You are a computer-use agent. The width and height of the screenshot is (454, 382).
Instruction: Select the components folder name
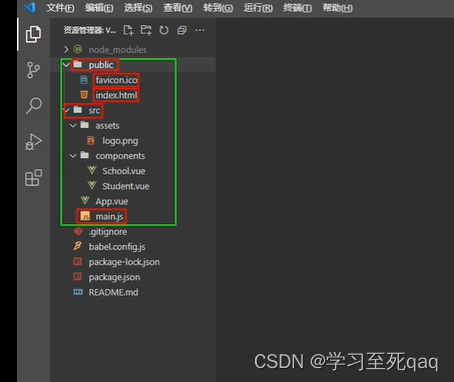(120, 156)
